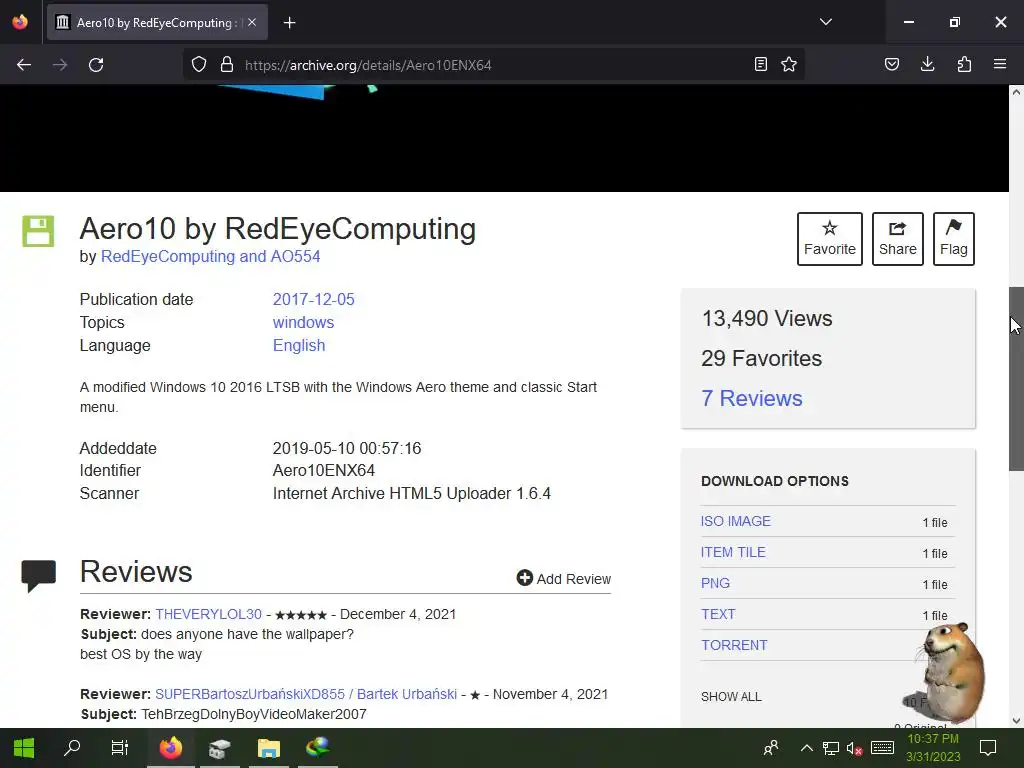Click the muted volume tray icon

pyautogui.click(x=854, y=748)
